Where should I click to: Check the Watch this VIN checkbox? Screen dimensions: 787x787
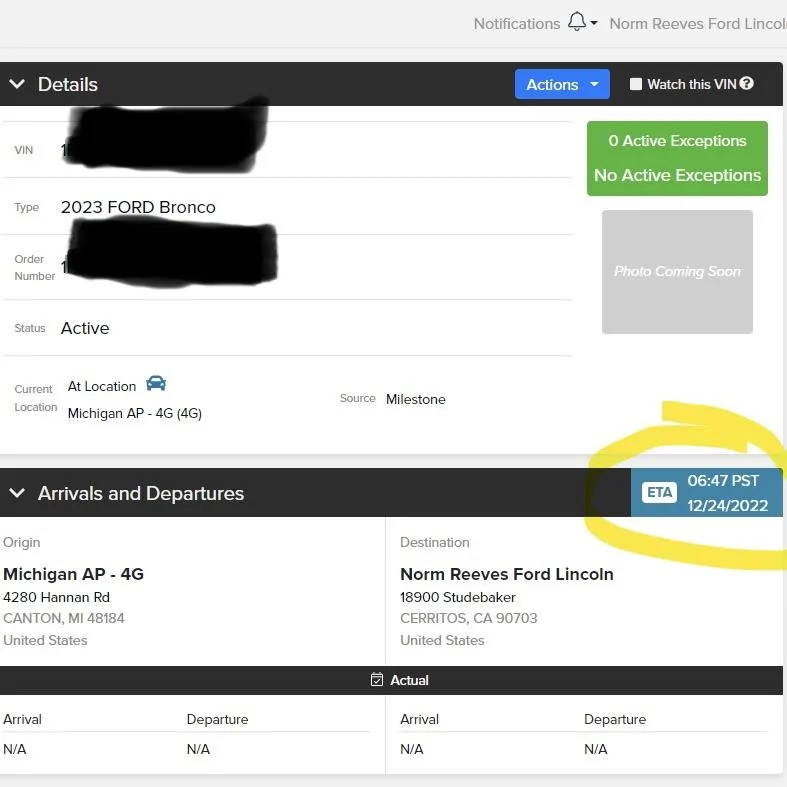point(635,84)
